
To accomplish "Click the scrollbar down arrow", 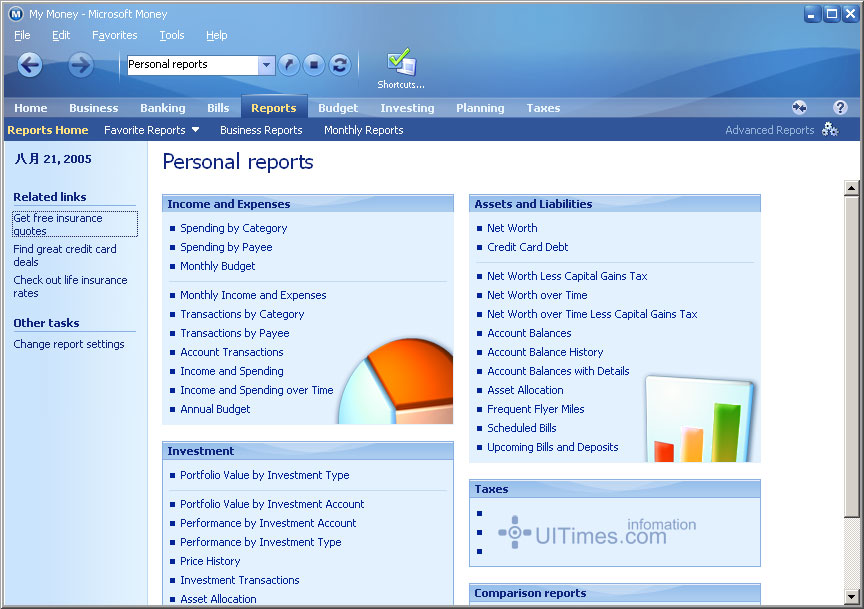I will 851,596.
